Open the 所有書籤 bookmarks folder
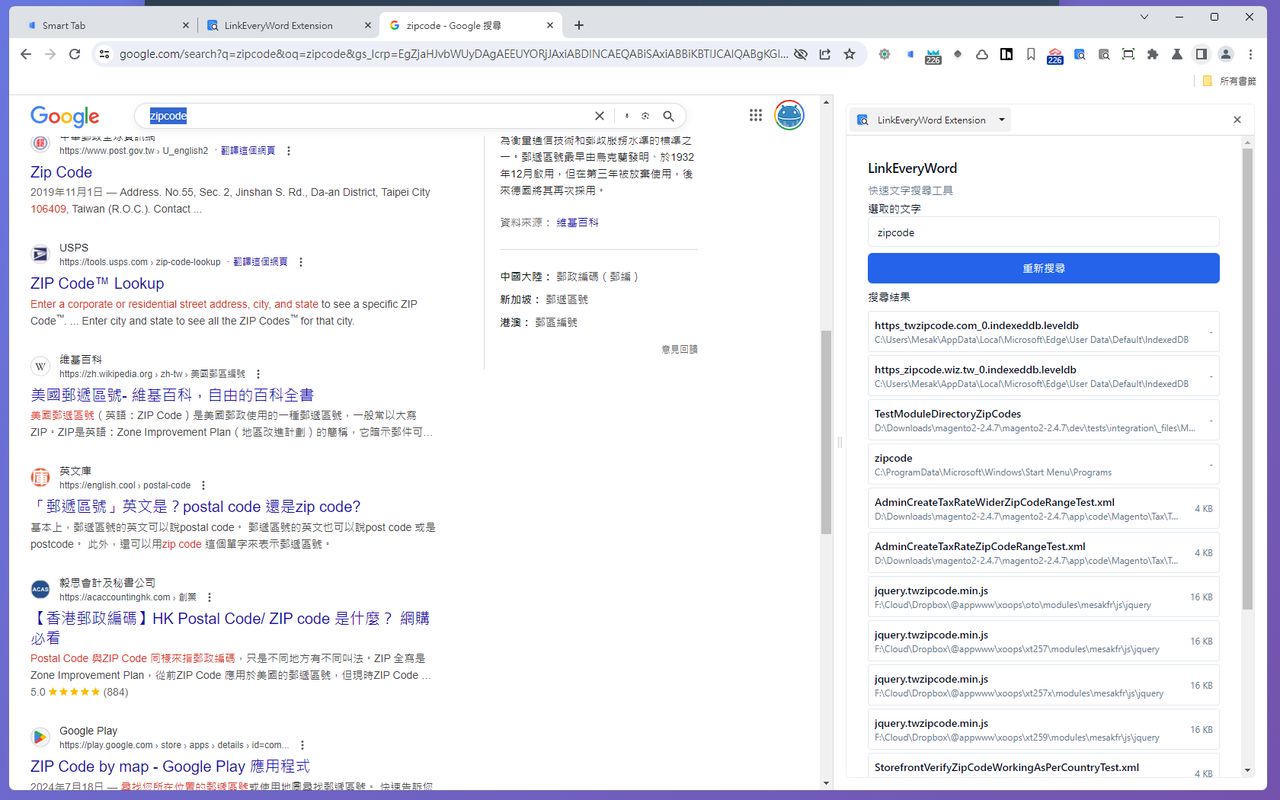Viewport: 1280px width, 800px height. (1229, 81)
